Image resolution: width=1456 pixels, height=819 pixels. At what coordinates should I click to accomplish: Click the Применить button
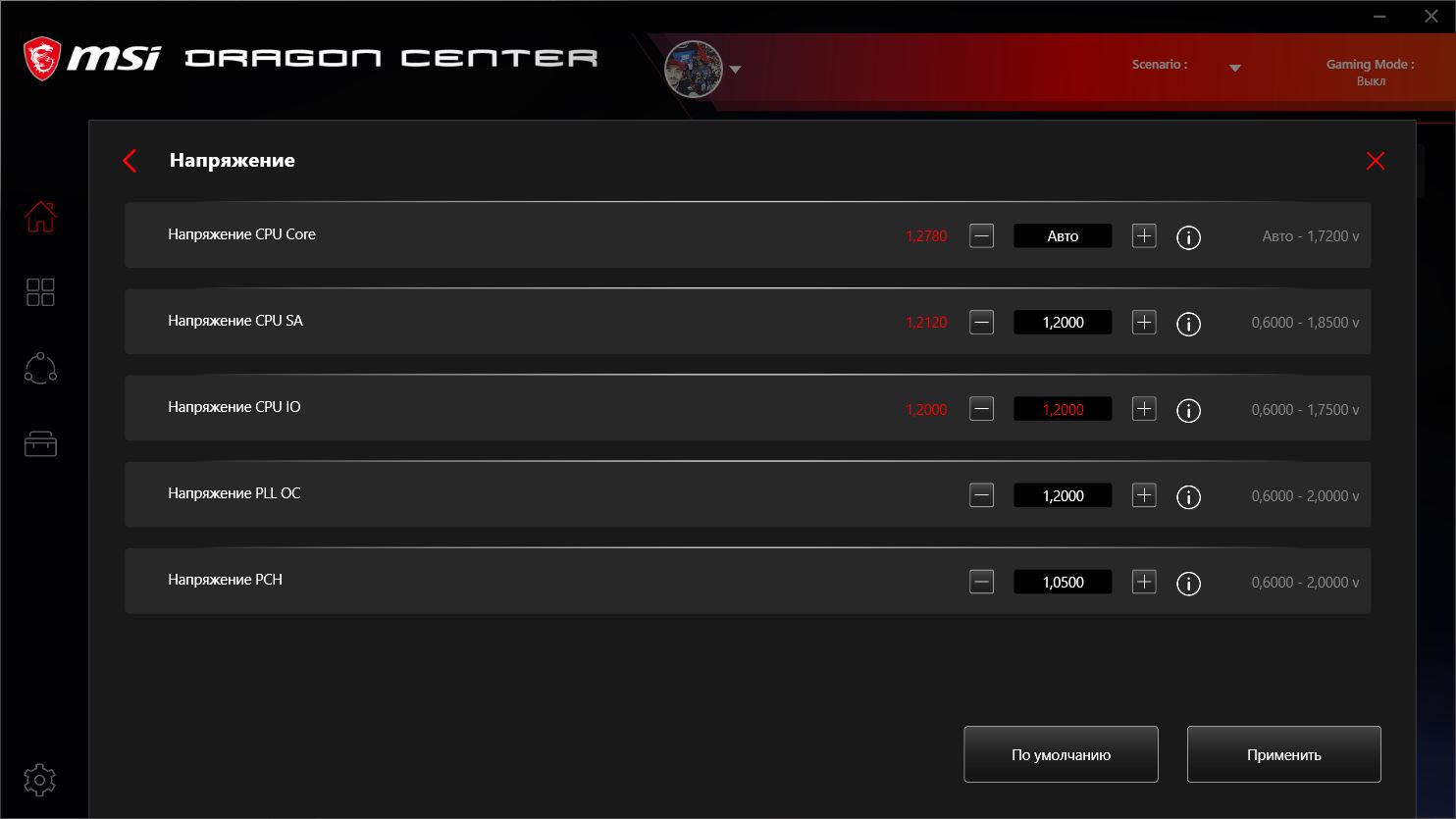1283,754
